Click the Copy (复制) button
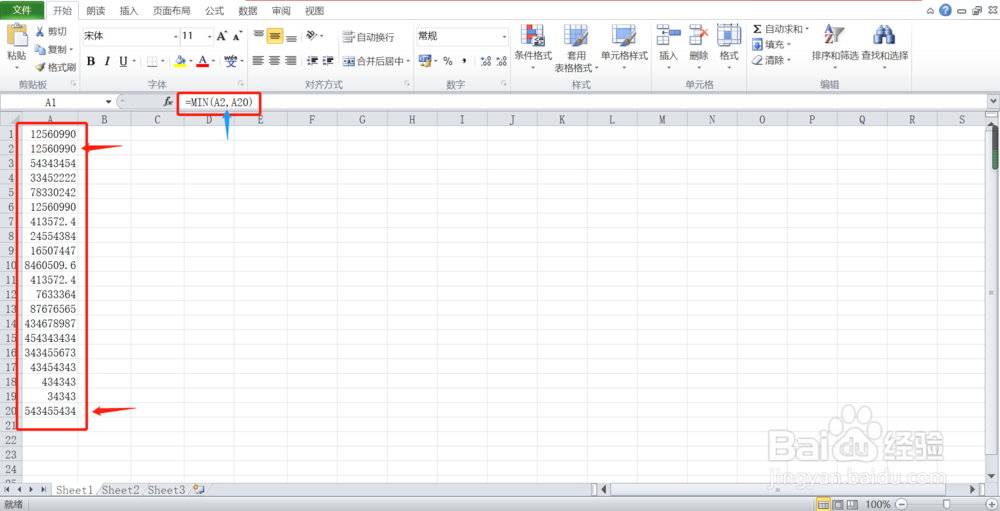This screenshot has width=1000, height=511. click(x=55, y=49)
